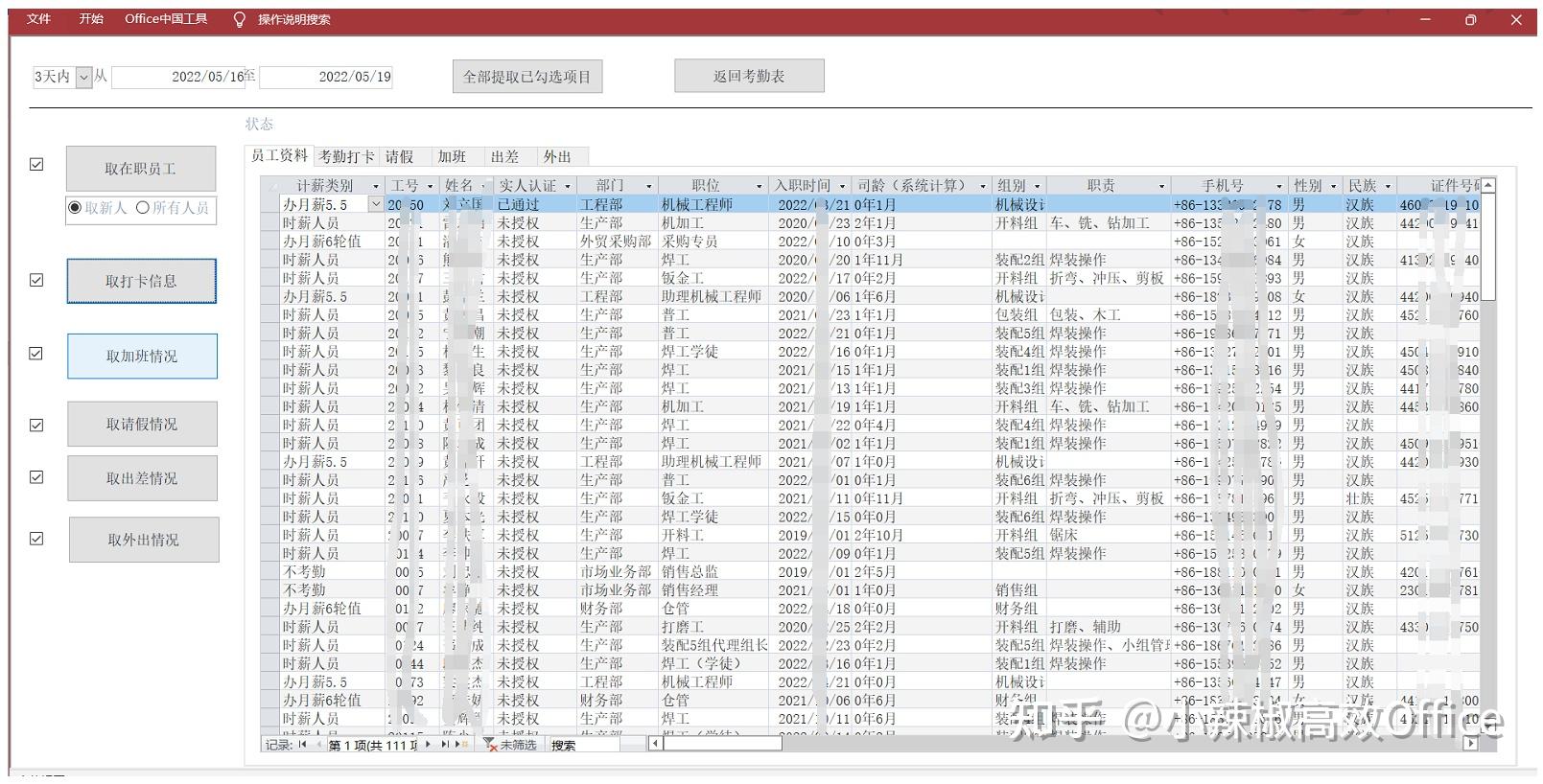Open the Office中国工具 tab
Viewport: 1543px width, 784px height.
(166, 19)
